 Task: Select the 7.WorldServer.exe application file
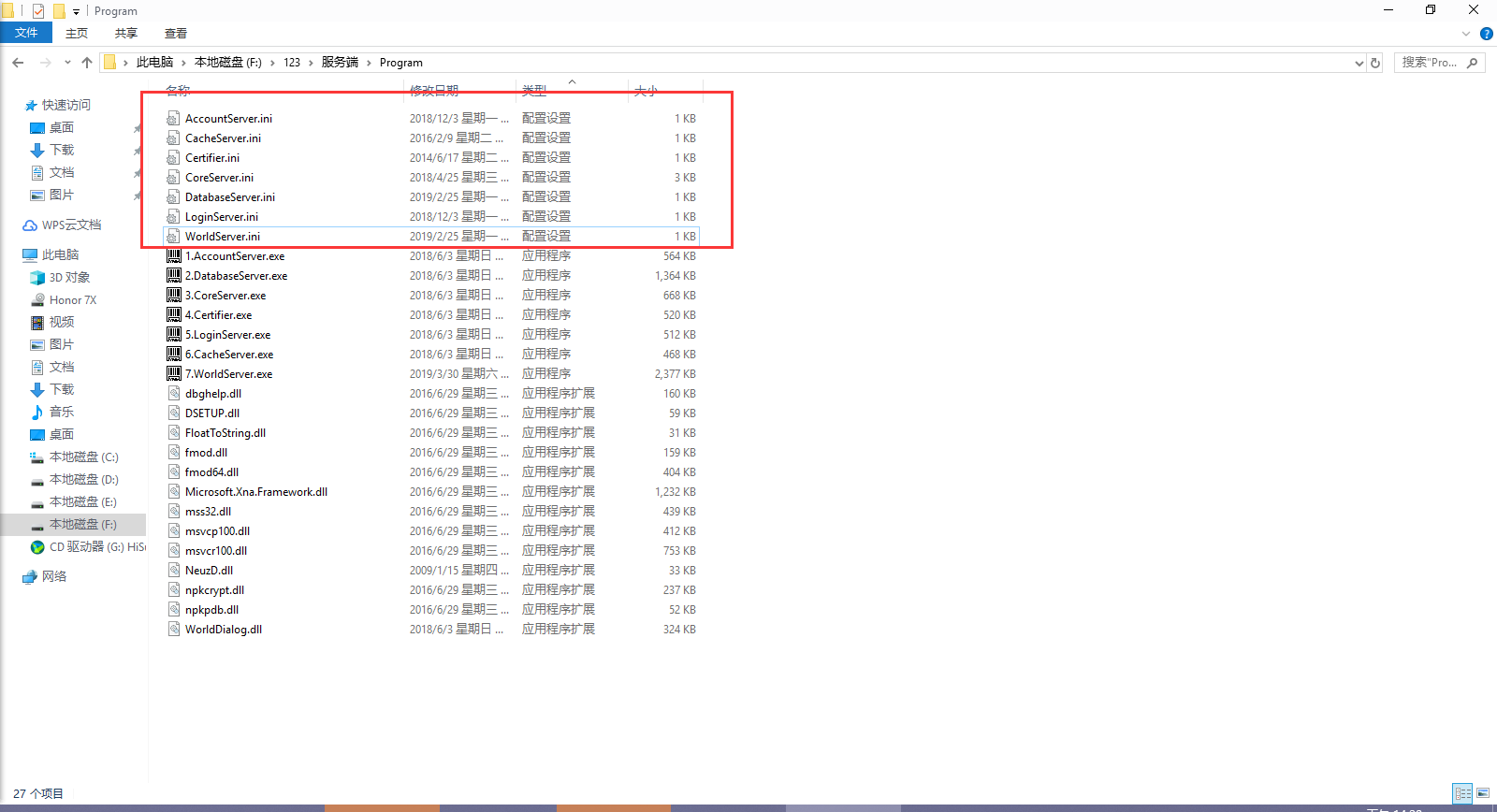pyautogui.click(x=228, y=374)
